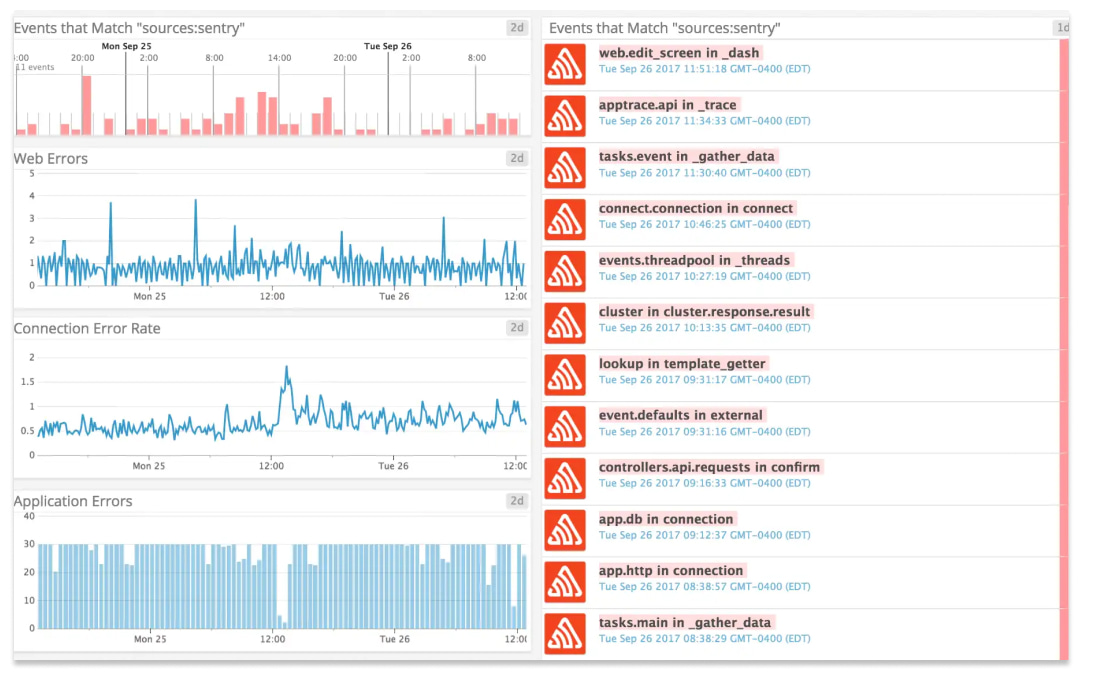The height and width of the screenshot is (680, 1094).
Task: Click the Sentry icon beside events.threadpool event
Action: point(565,271)
